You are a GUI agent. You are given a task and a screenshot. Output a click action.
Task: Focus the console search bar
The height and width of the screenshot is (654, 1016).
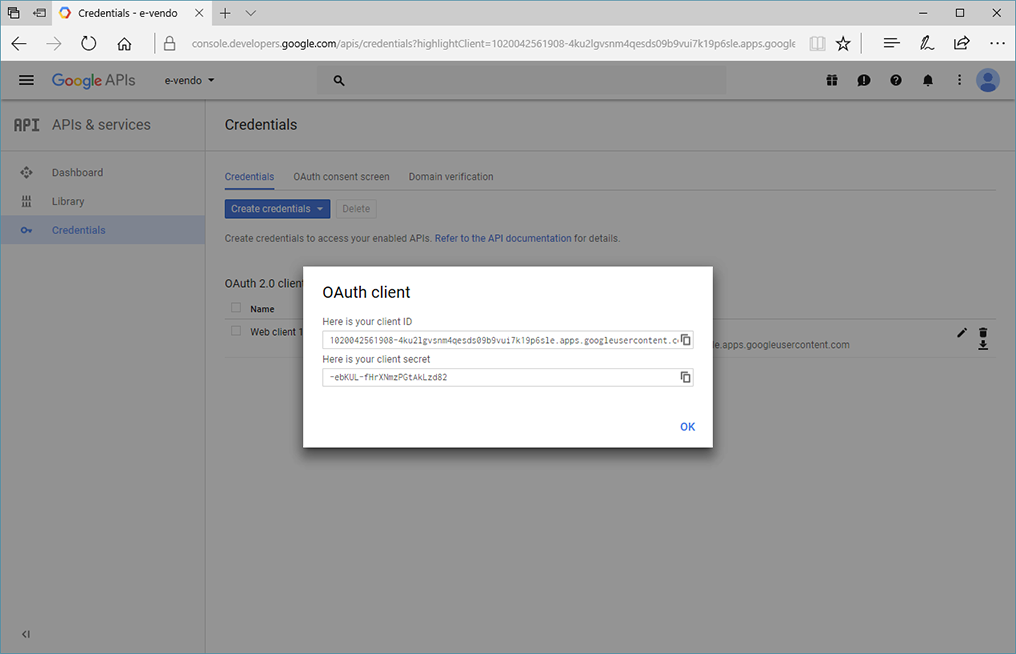pos(521,80)
